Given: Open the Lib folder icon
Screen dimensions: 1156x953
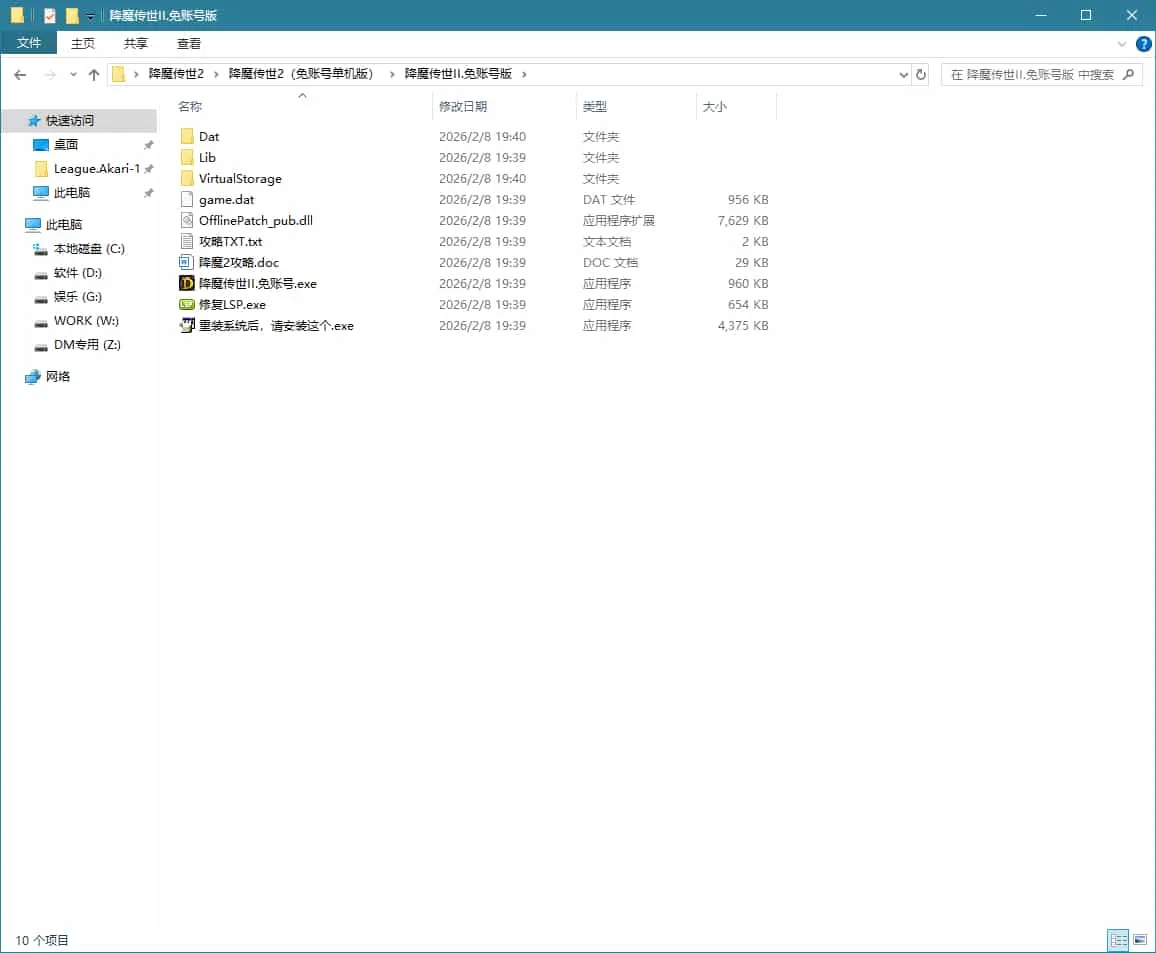Looking at the screenshot, I should click(187, 157).
